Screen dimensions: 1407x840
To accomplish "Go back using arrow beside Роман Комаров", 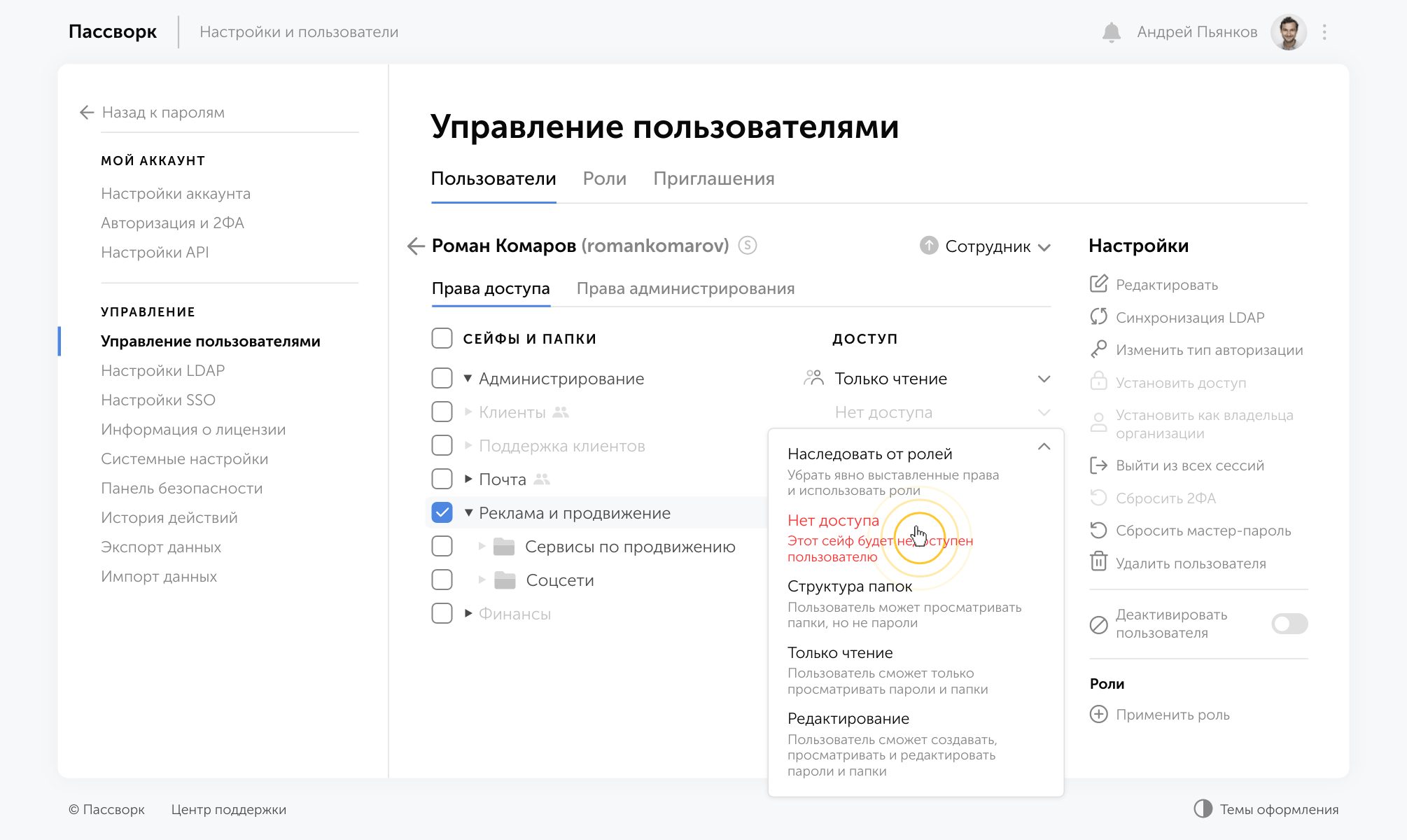I will [x=416, y=246].
